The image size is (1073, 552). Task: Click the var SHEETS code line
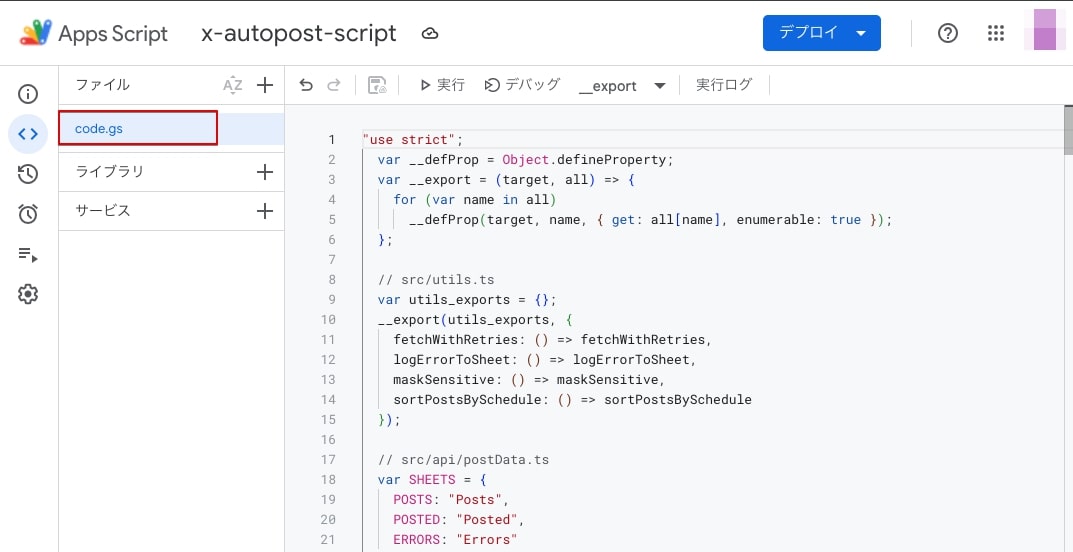click(432, 479)
